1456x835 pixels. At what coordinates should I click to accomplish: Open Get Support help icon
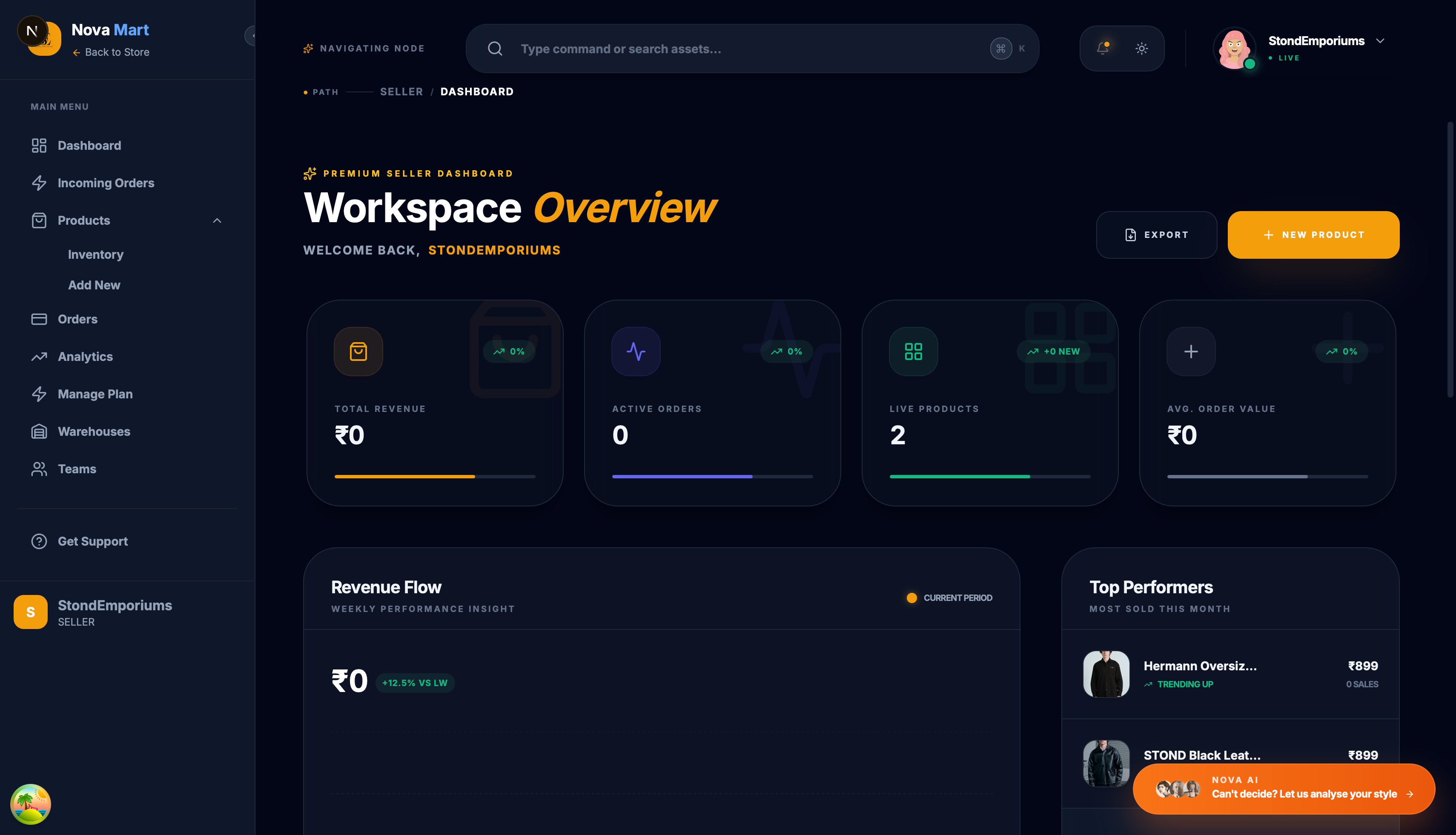(x=39, y=541)
